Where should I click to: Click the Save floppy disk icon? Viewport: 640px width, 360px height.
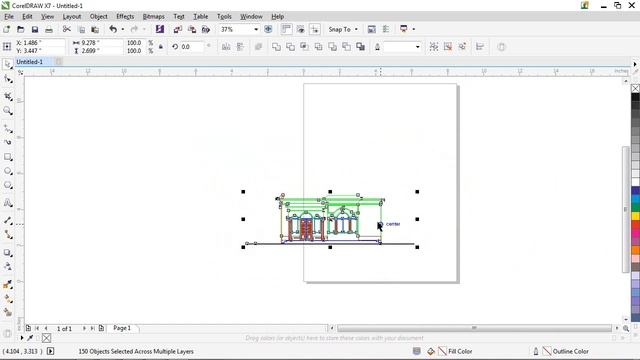(35, 29)
